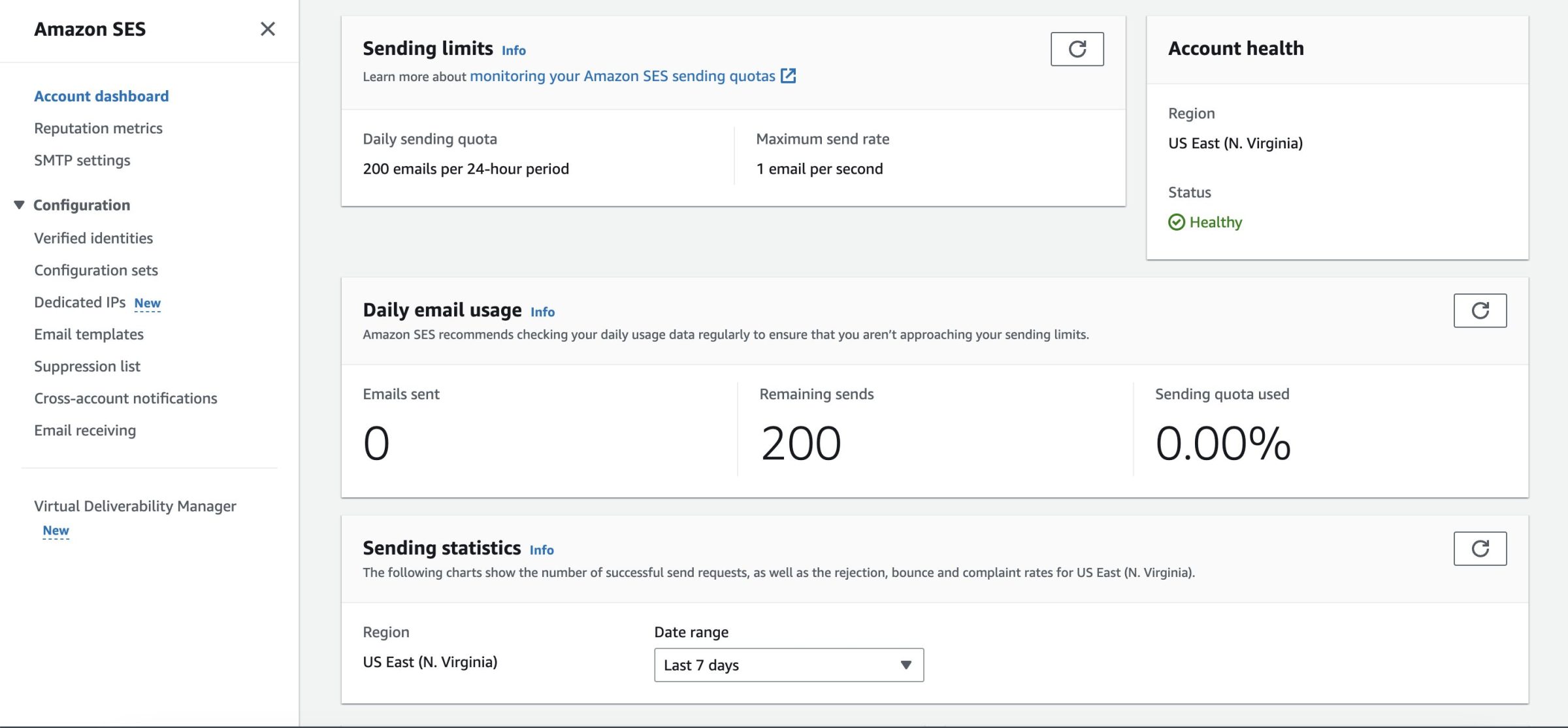Open Virtual Deliverability Manager

tap(135, 506)
